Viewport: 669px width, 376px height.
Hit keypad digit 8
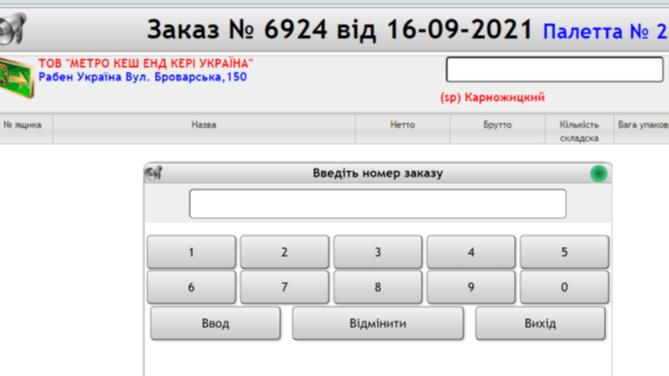pyautogui.click(x=378, y=287)
